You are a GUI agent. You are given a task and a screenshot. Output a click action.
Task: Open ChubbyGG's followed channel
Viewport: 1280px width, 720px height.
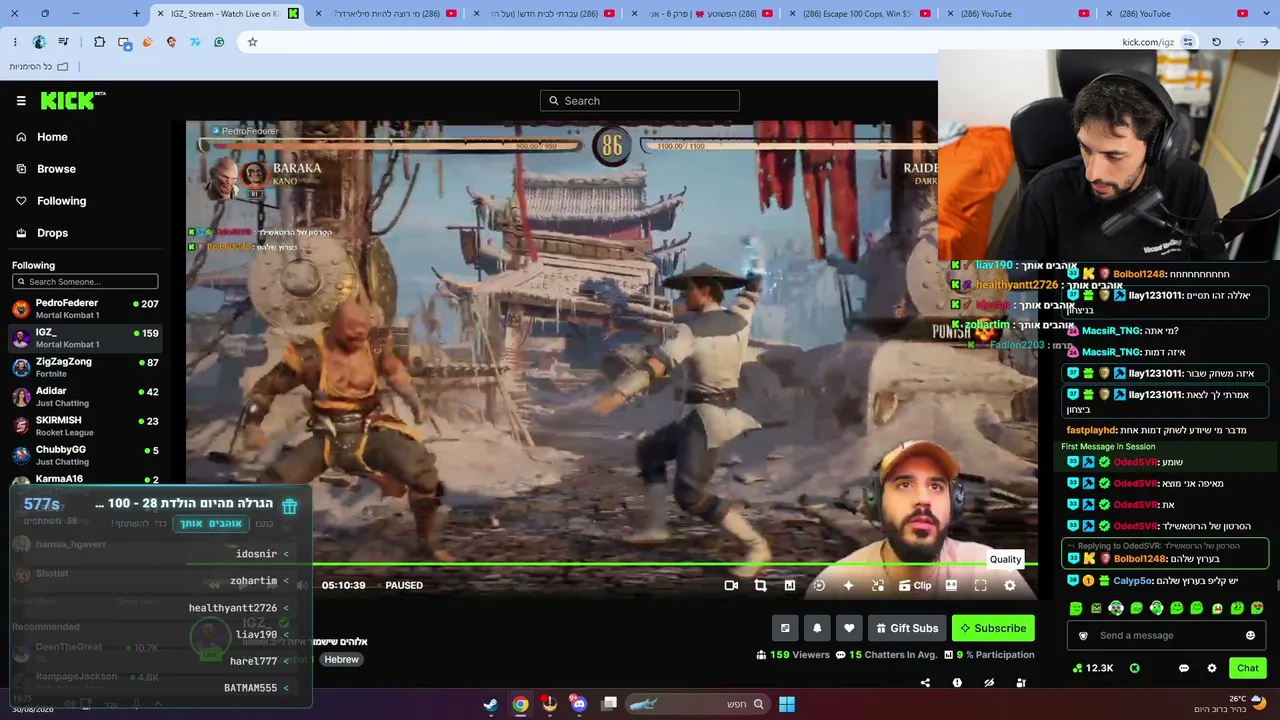[85, 455]
